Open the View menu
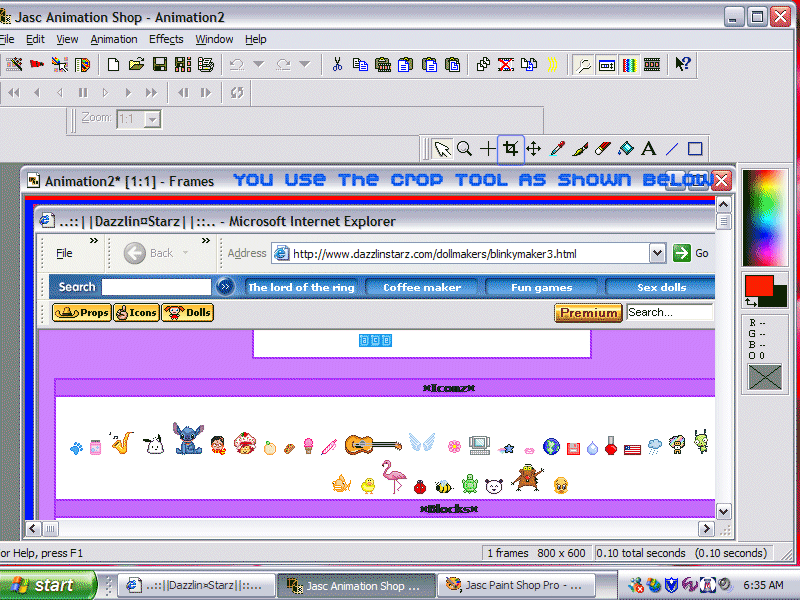The width and height of the screenshot is (800, 600). tap(67, 39)
